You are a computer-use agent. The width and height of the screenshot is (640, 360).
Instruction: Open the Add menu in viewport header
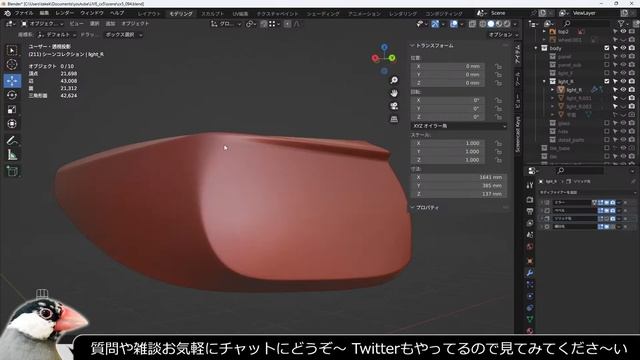(110, 24)
